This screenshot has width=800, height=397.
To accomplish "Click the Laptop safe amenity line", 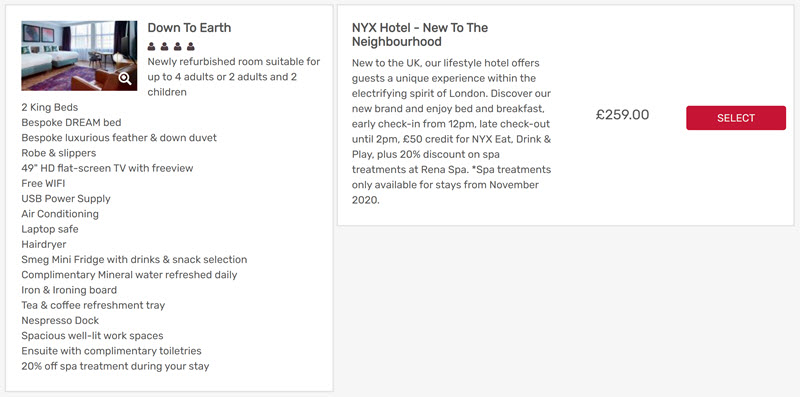I will (x=50, y=229).
